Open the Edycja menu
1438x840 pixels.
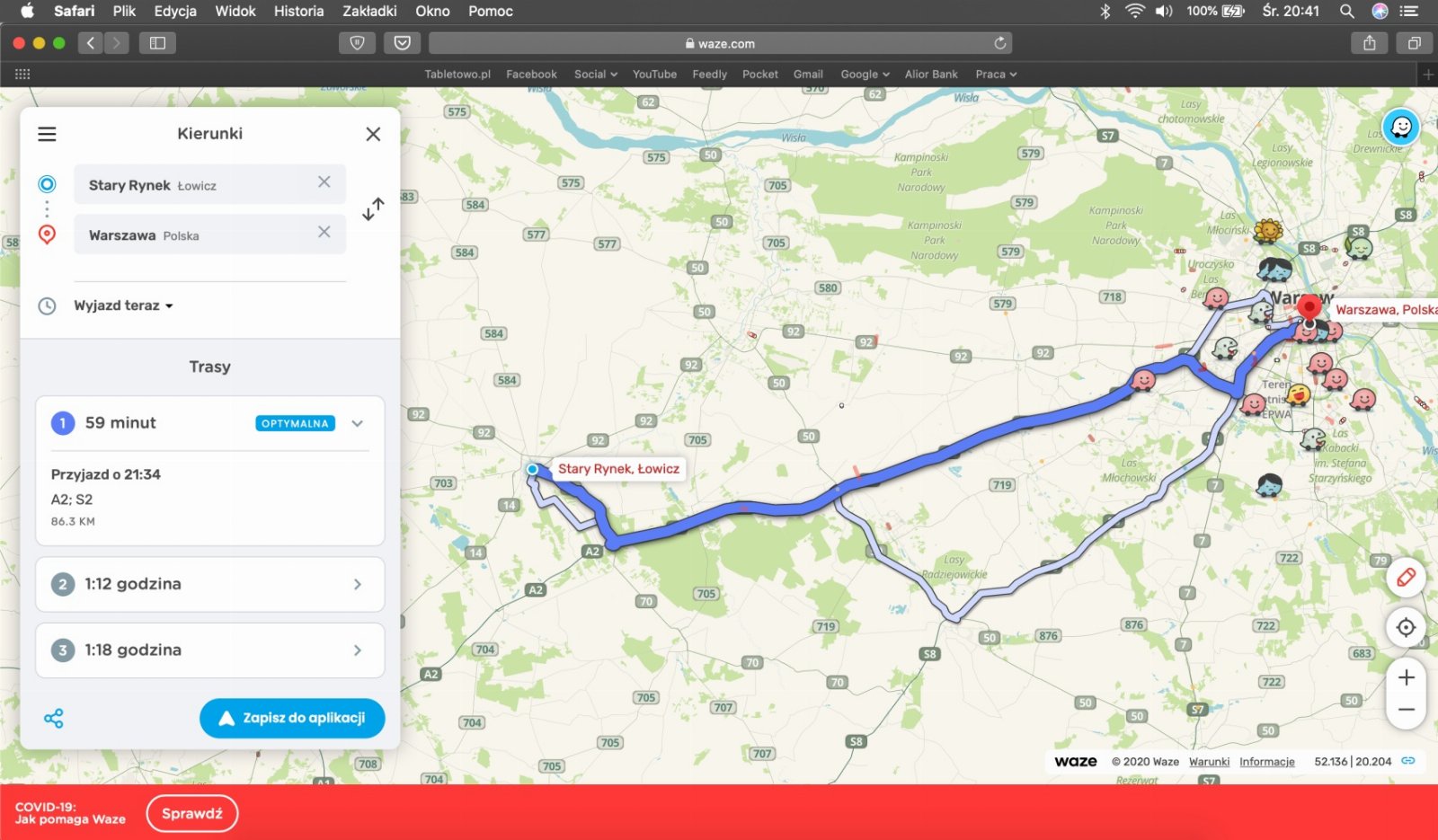pos(175,11)
